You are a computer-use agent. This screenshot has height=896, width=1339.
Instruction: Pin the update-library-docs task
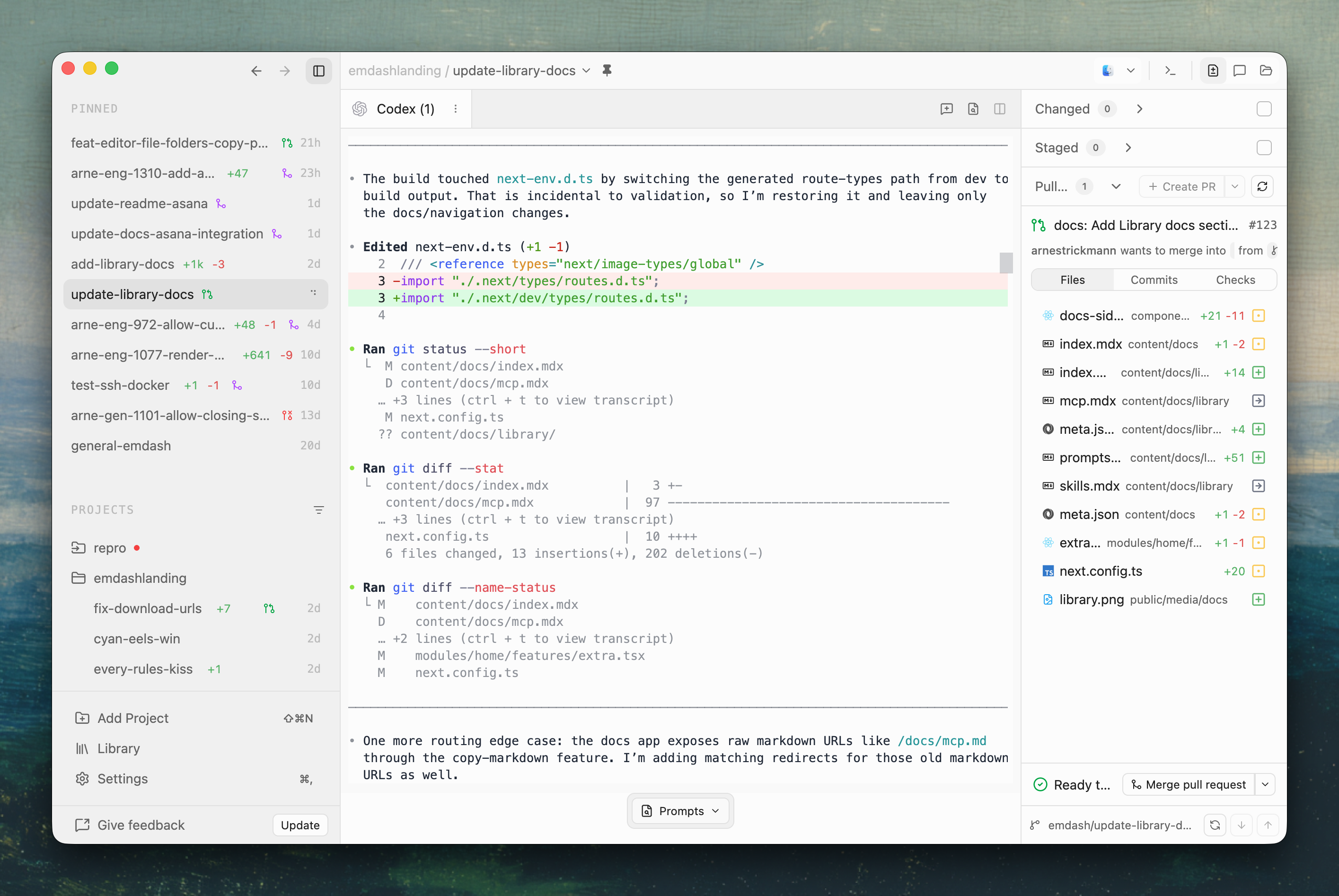click(x=607, y=70)
